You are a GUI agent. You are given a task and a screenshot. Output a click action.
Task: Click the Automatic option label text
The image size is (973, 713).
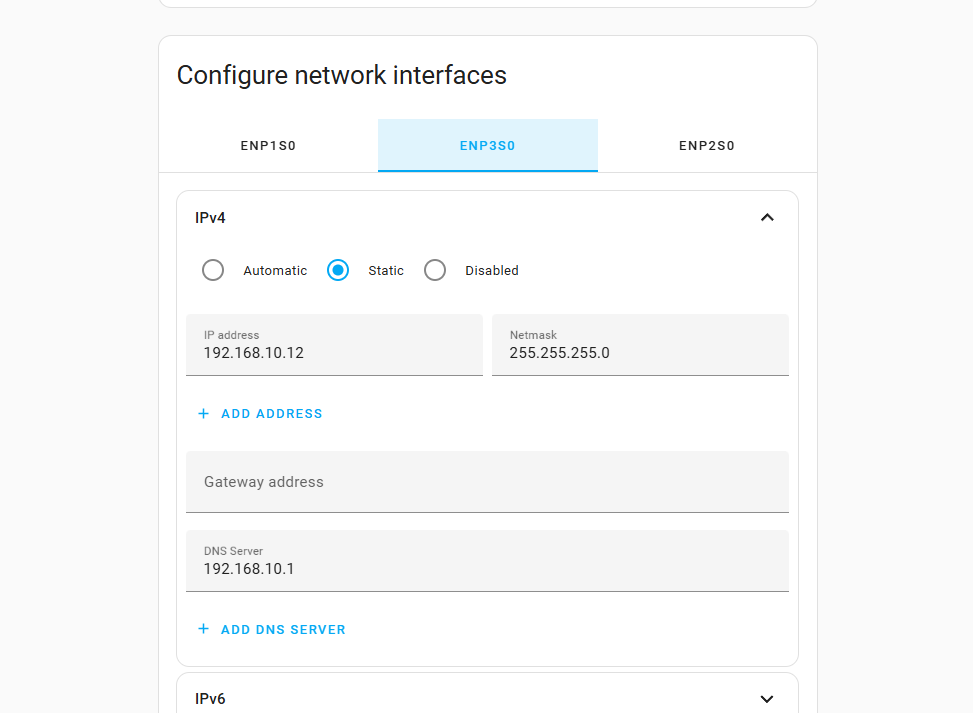pyautogui.click(x=275, y=271)
